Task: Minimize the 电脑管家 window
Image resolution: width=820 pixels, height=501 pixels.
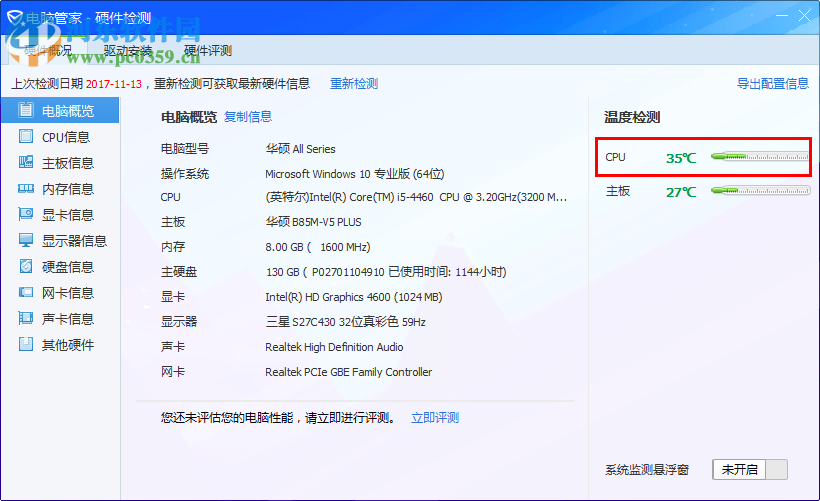Action: 782,16
